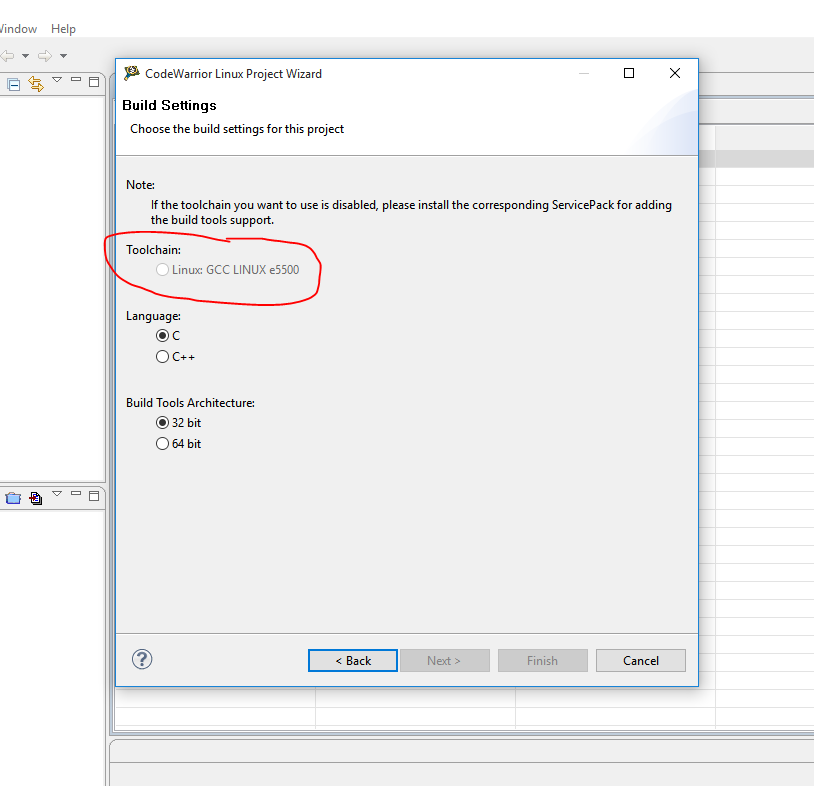The height and width of the screenshot is (786, 814).
Task: Collapse all in upper left panel
Action: click(x=13, y=84)
